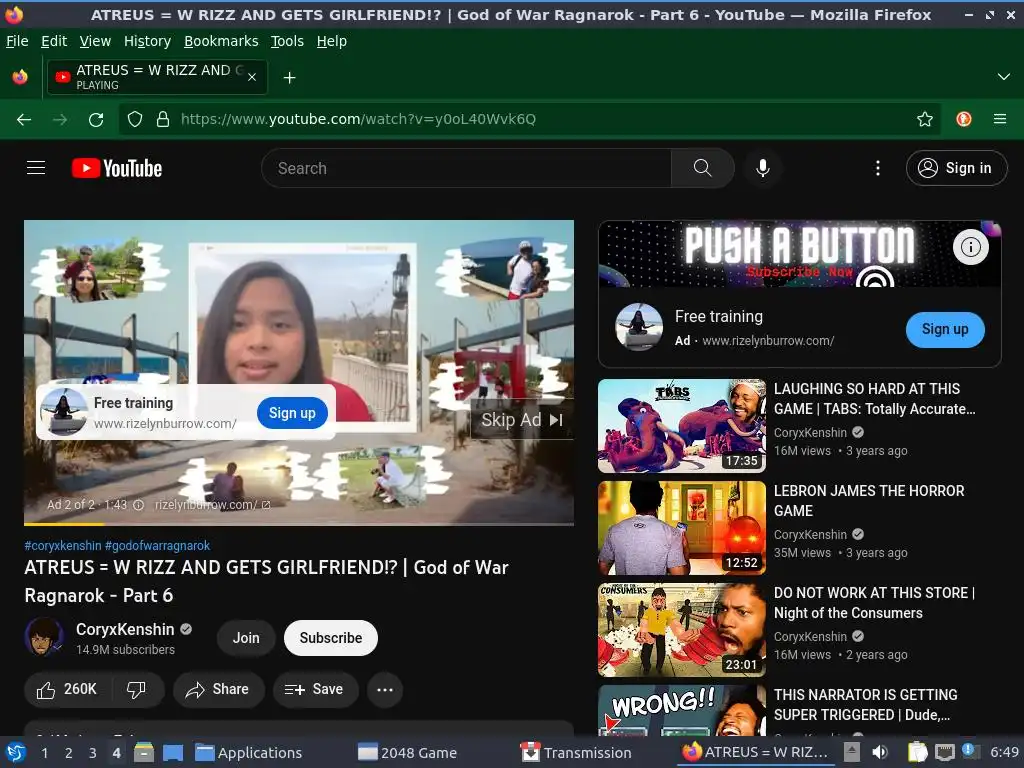
Task: Open #godofwarragnarok hashtag link
Action: [157, 545]
